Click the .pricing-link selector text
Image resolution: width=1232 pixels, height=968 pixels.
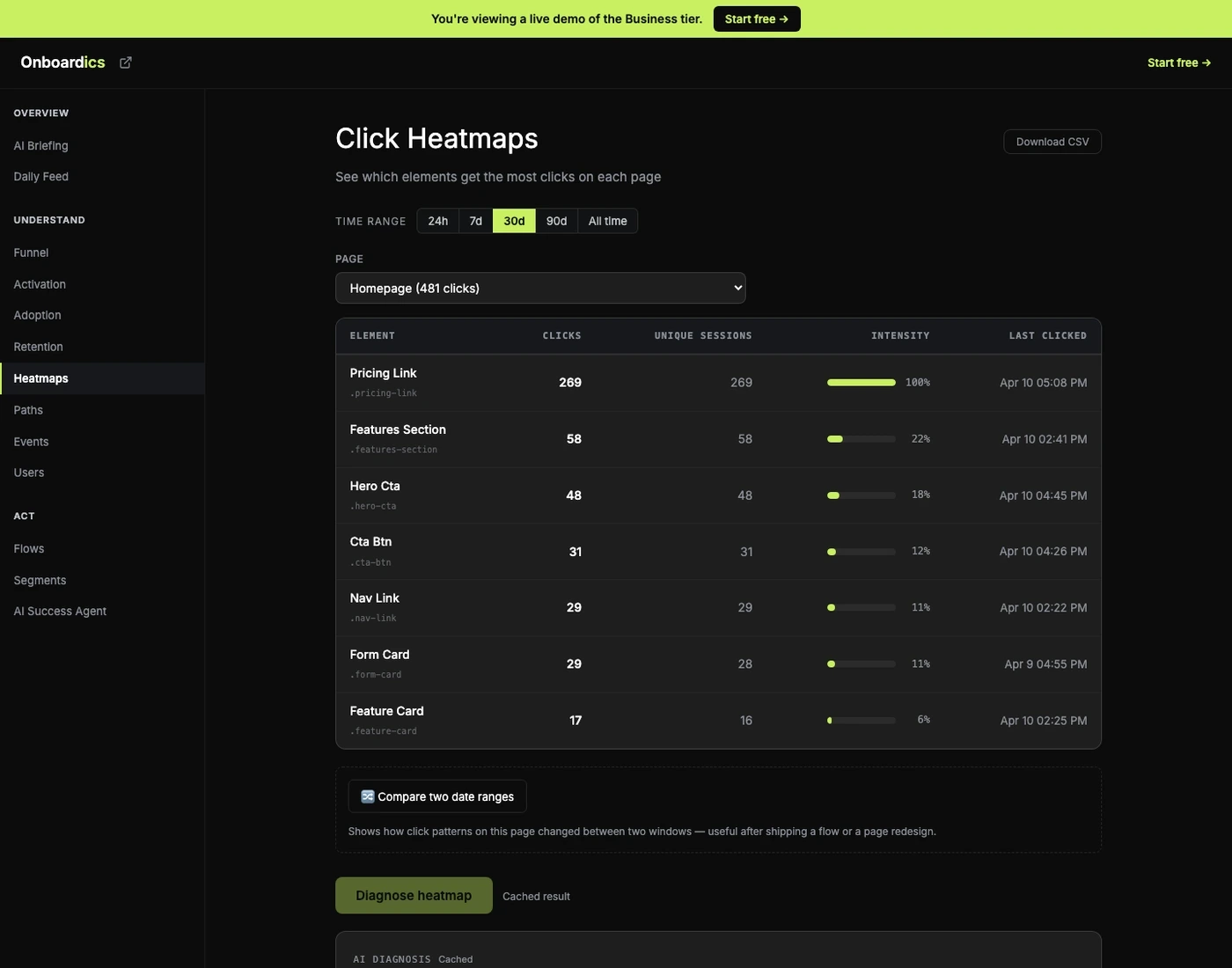coord(383,393)
